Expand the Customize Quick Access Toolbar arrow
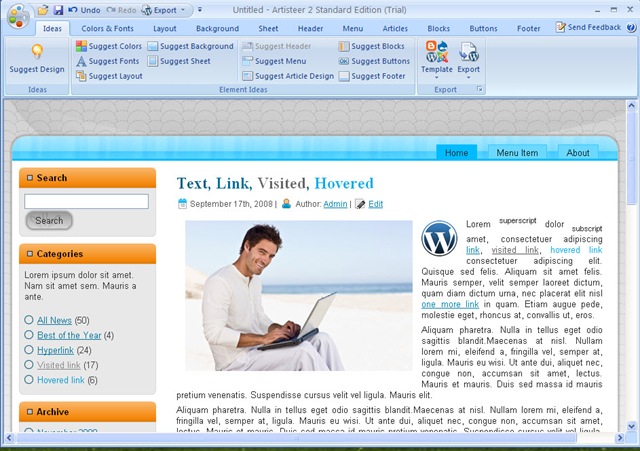 200,9
